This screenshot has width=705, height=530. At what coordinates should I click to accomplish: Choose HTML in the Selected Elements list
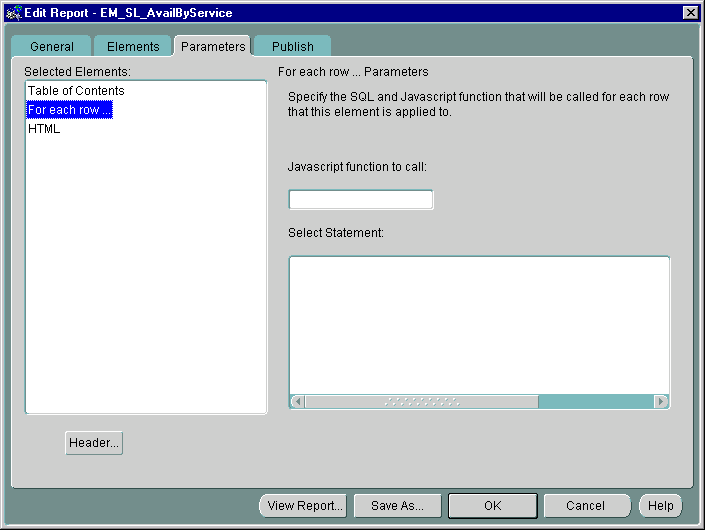click(x=44, y=129)
